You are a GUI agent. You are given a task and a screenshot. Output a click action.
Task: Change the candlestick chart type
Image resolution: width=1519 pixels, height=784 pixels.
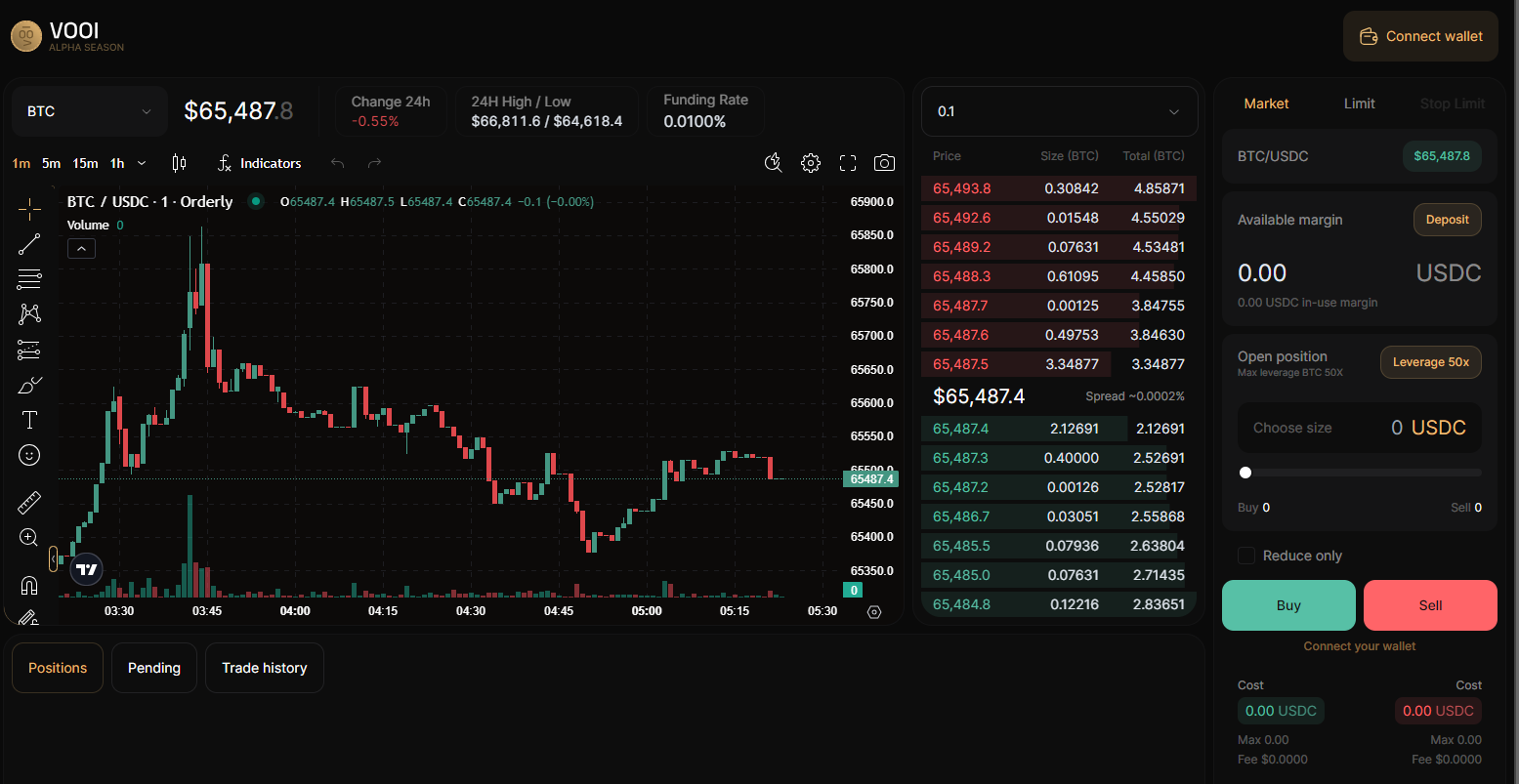click(179, 163)
